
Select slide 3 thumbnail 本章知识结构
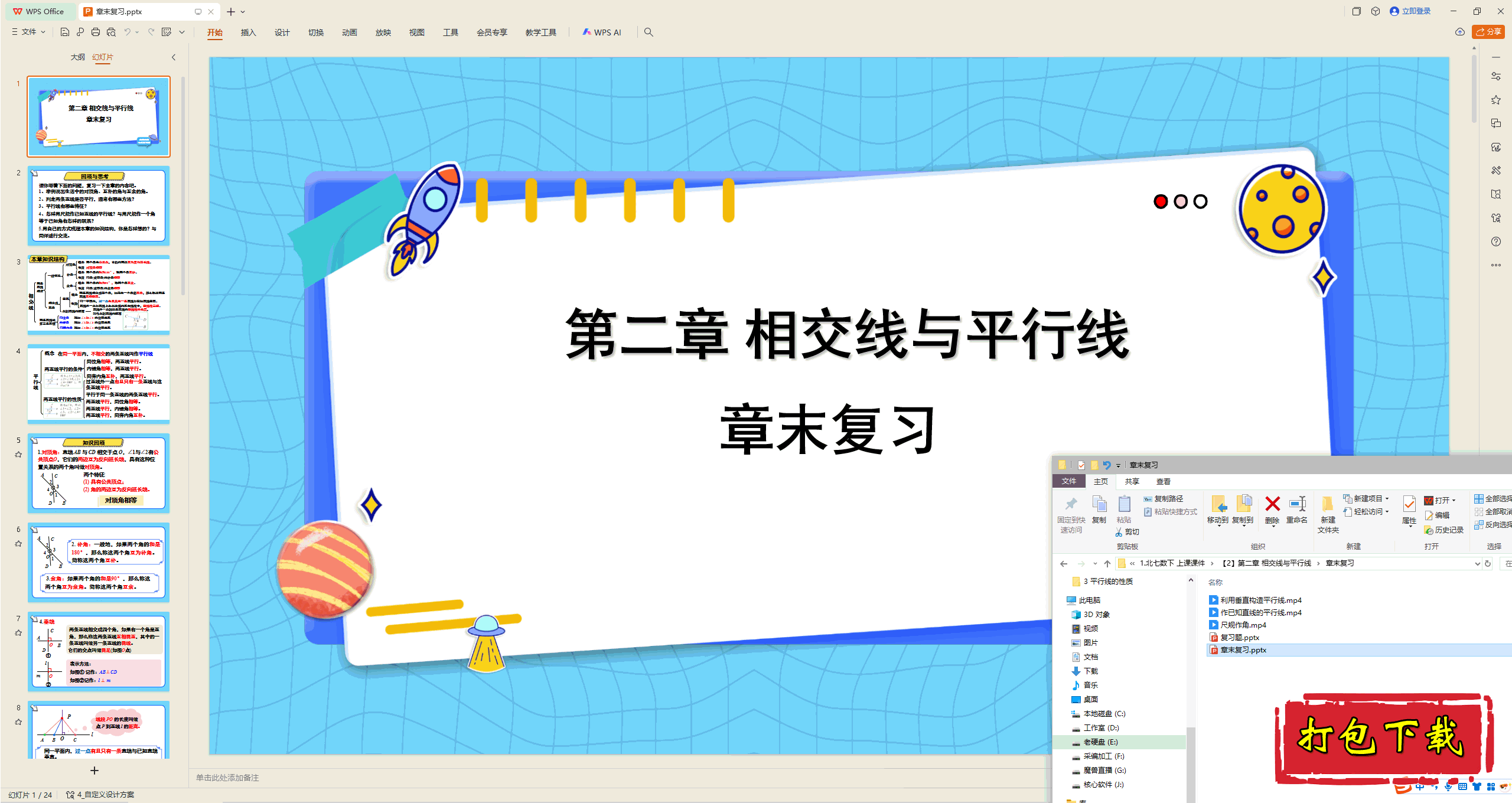point(99,295)
